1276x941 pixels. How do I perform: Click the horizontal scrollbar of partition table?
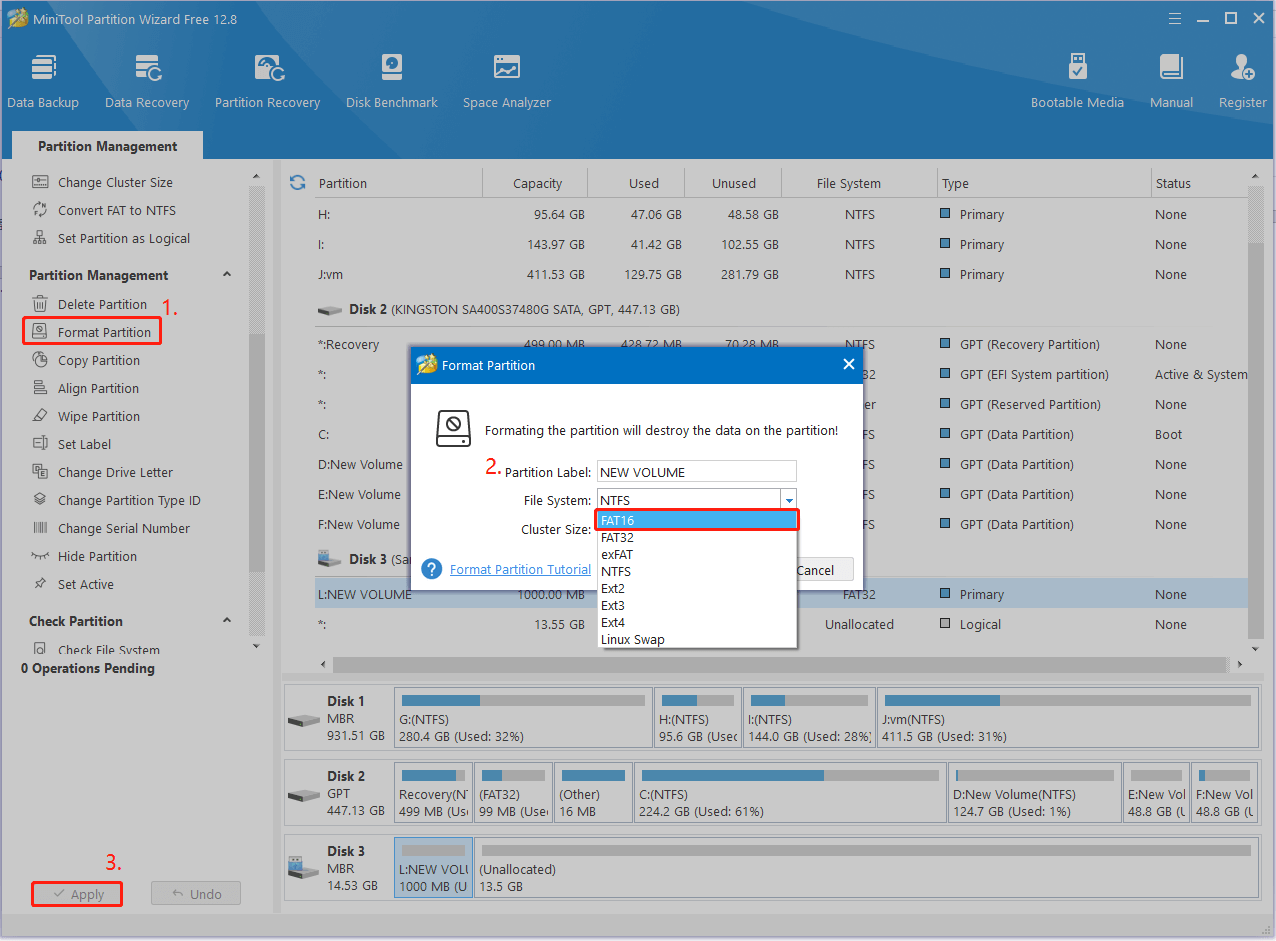click(780, 664)
